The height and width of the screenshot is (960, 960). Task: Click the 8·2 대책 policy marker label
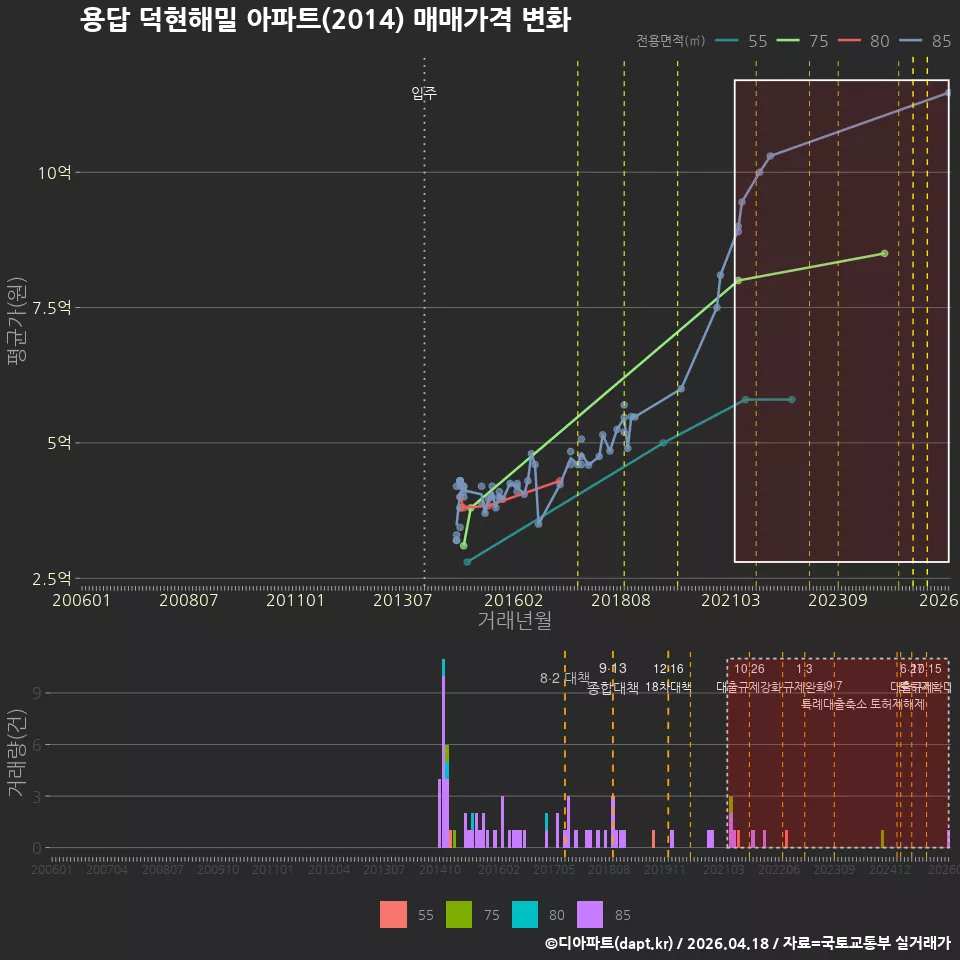coord(564,678)
